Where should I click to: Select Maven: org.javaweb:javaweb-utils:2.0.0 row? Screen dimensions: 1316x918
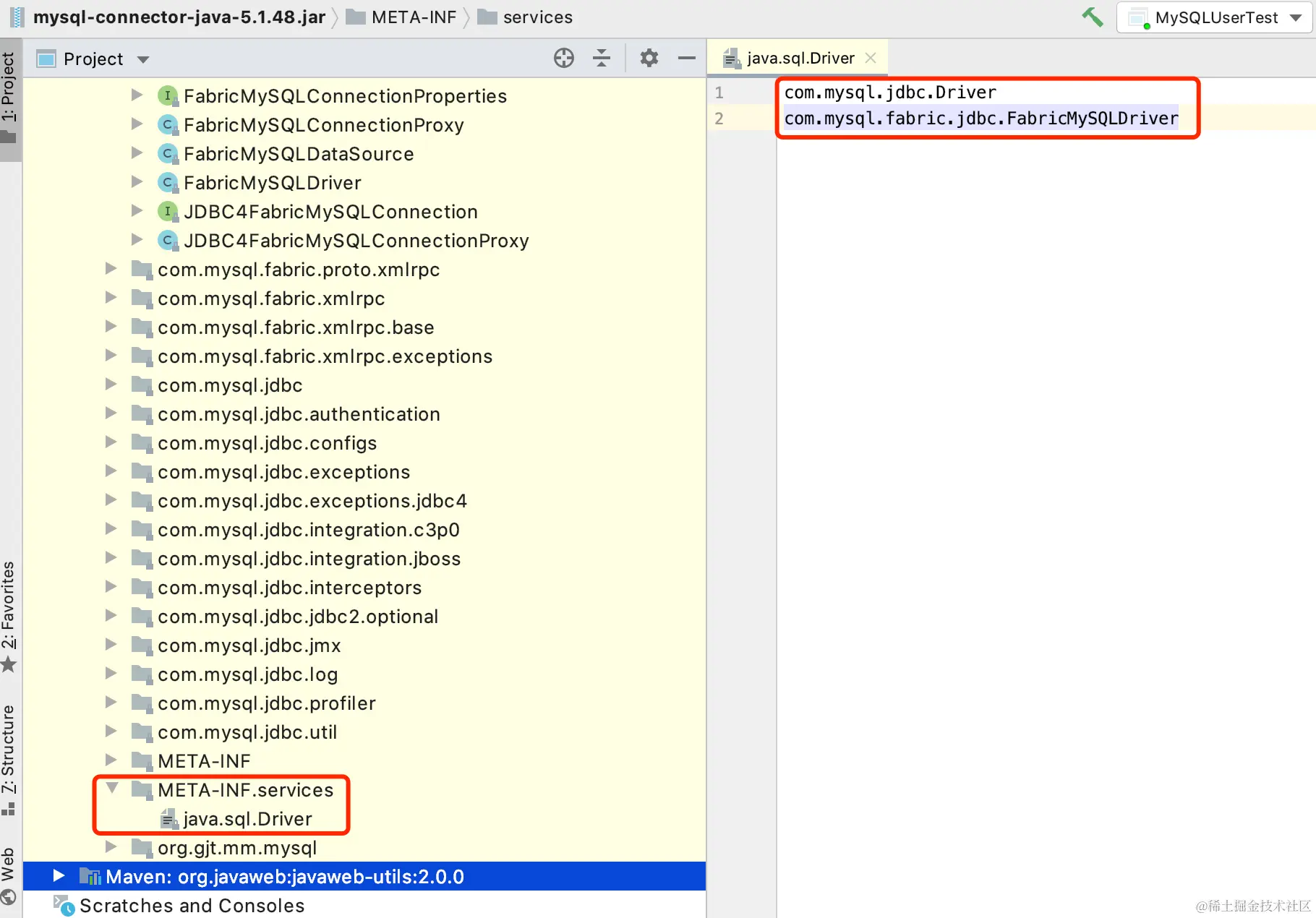[x=364, y=876]
